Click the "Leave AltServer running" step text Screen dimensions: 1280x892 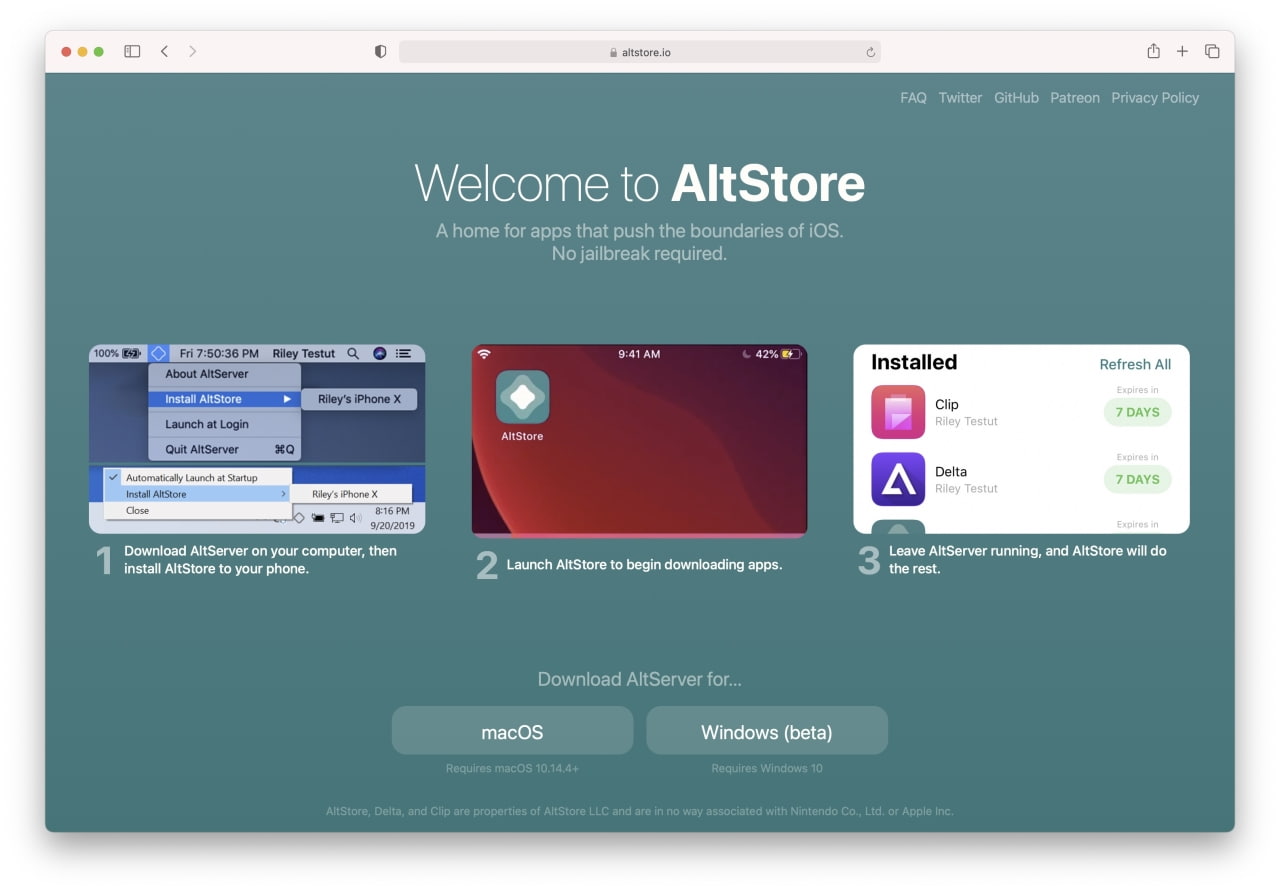pos(1028,560)
